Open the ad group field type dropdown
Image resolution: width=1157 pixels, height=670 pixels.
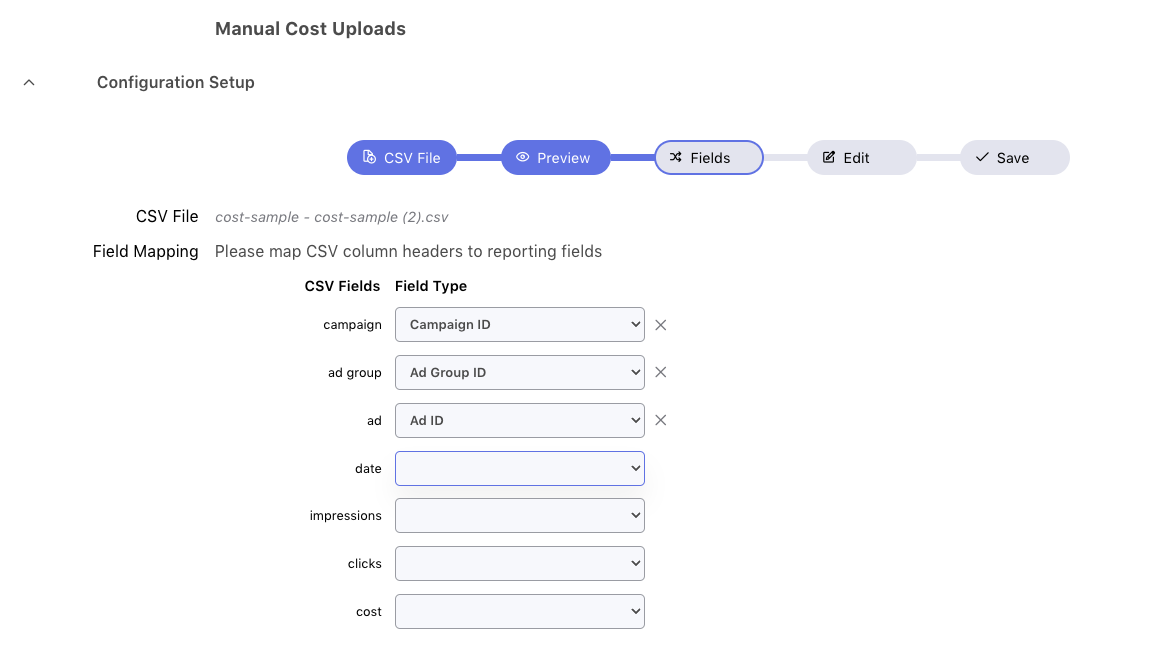[x=519, y=373]
